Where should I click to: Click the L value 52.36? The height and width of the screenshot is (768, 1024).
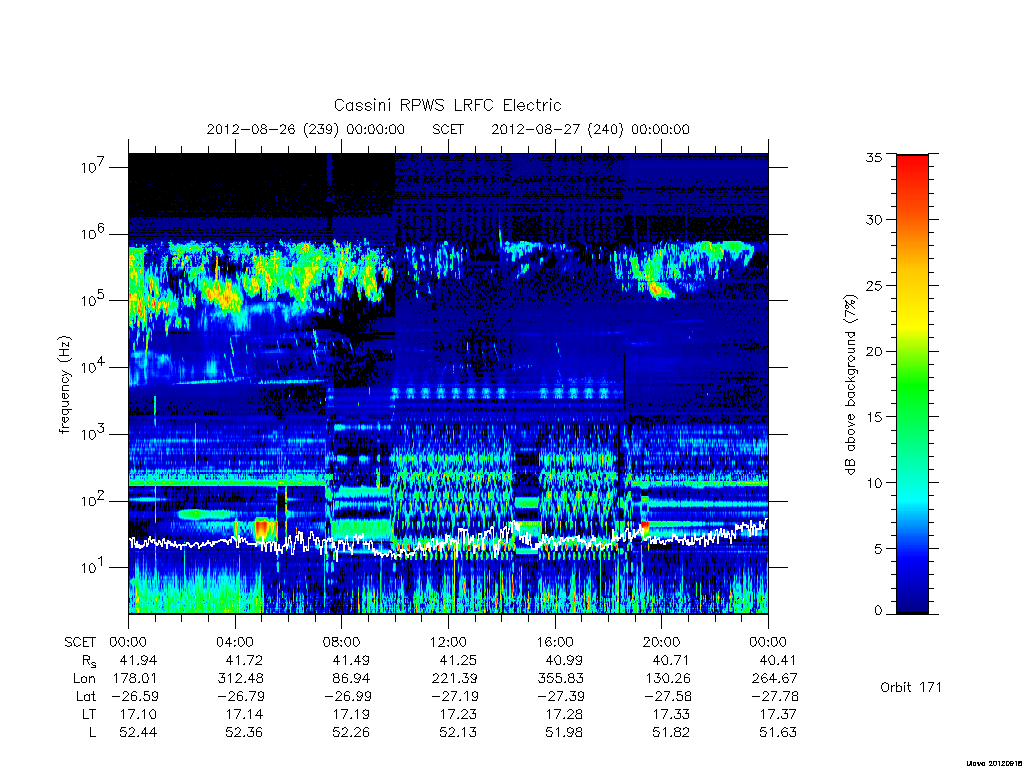point(244,733)
